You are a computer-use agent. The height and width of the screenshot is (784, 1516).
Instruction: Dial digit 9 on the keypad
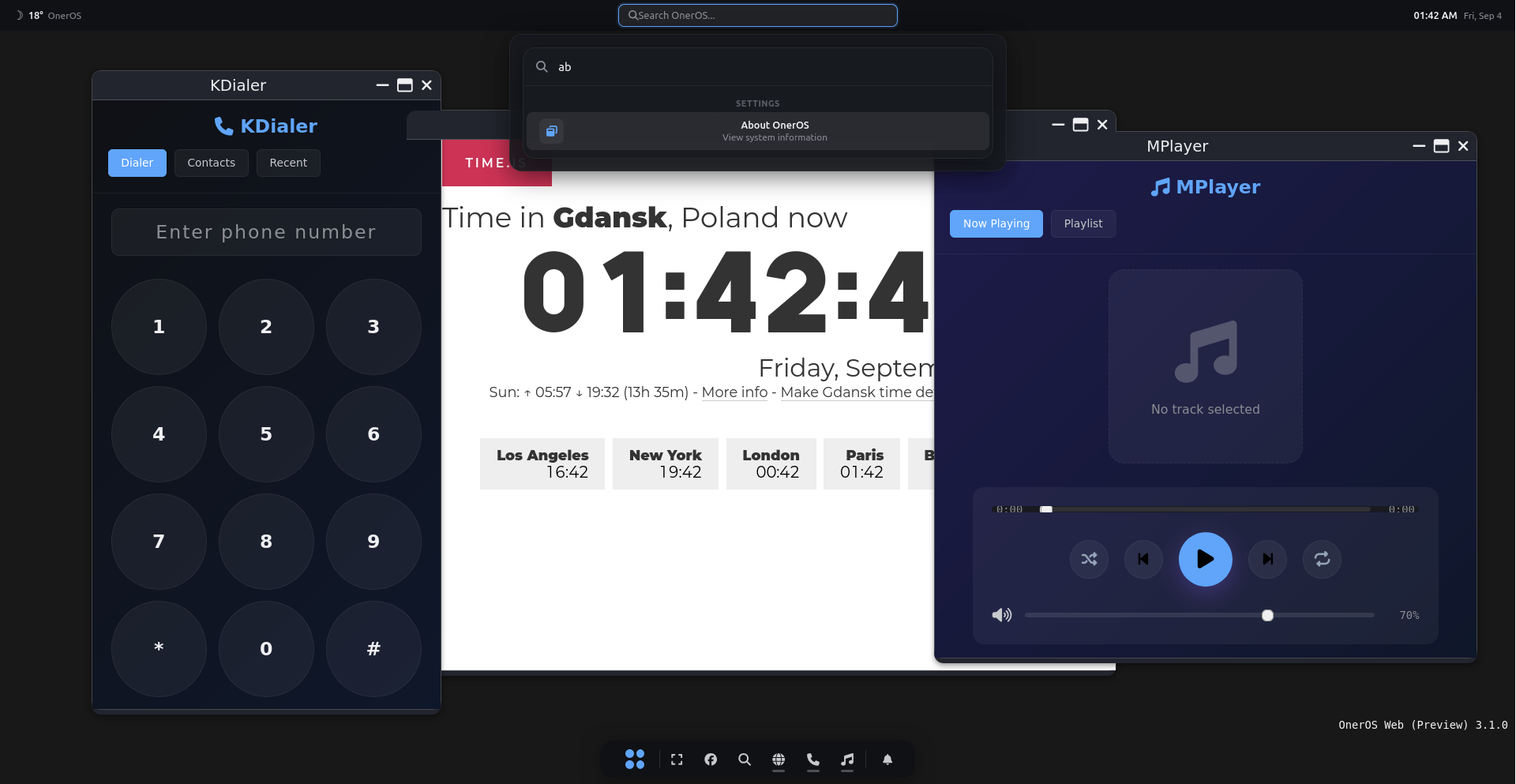coord(373,542)
